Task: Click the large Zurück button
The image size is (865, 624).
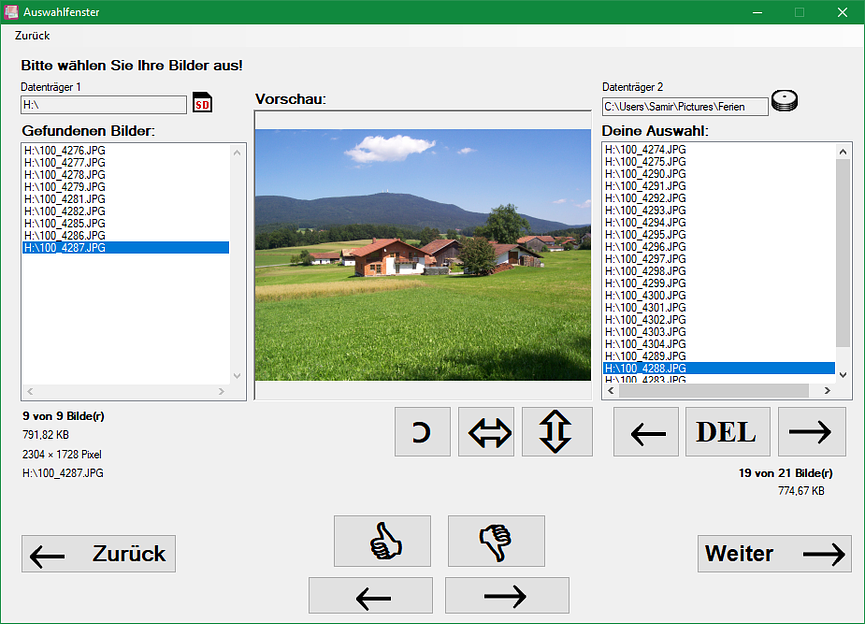Action: coord(98,554)
